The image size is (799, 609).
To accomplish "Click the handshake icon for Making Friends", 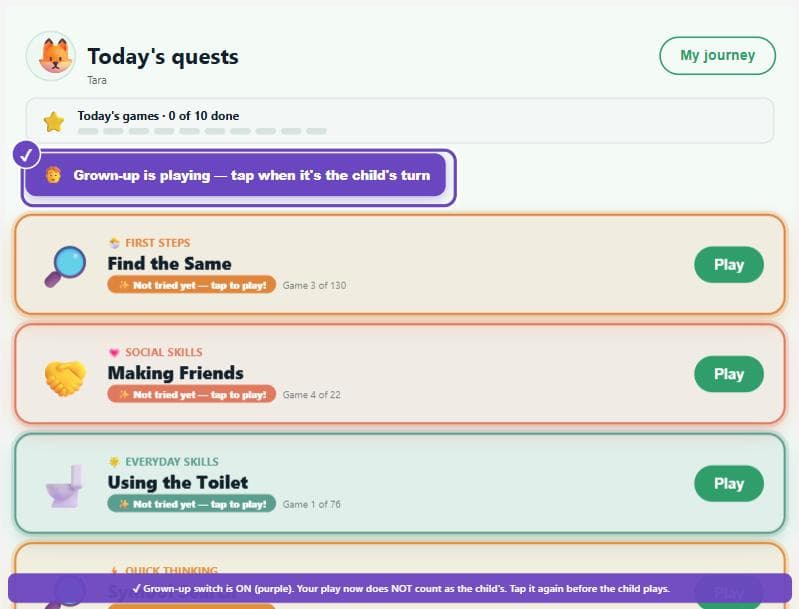I will (65, 378).
